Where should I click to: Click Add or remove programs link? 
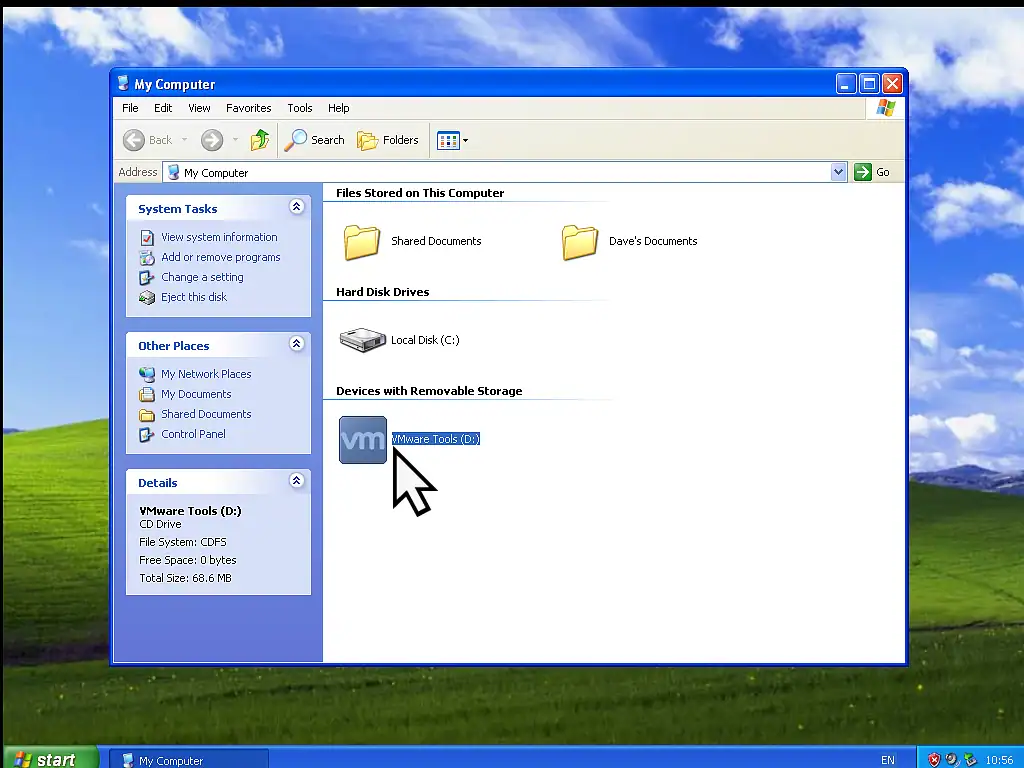coord(221,257)
